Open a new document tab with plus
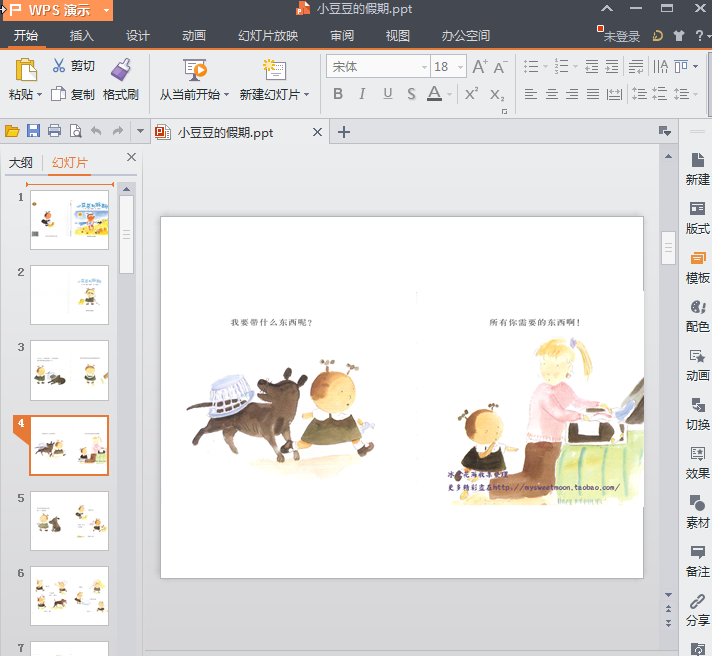The height and width of the screenshot is (656, 712). pos(344,132)
